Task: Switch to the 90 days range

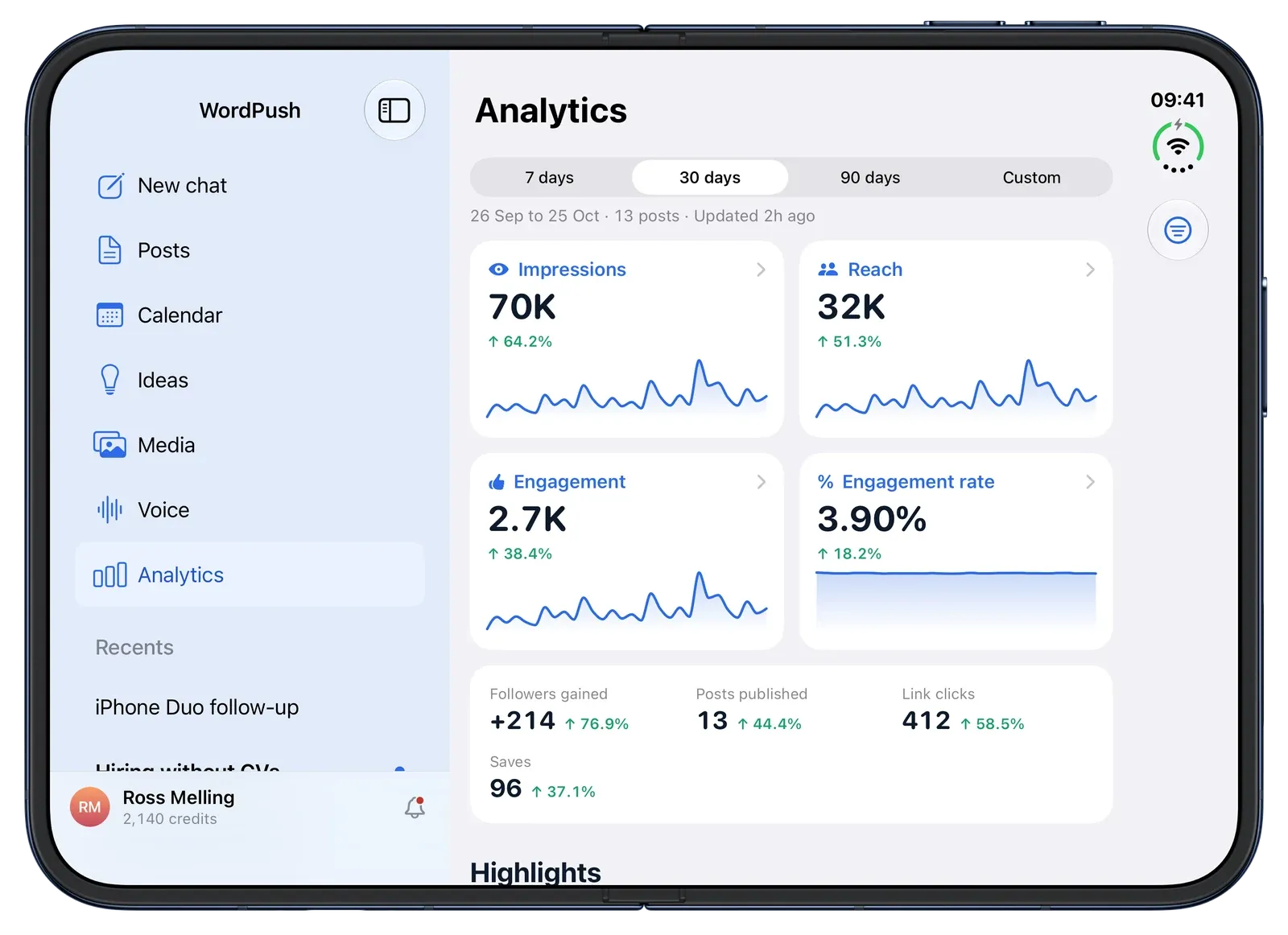Action: click(x=870, y=177)
